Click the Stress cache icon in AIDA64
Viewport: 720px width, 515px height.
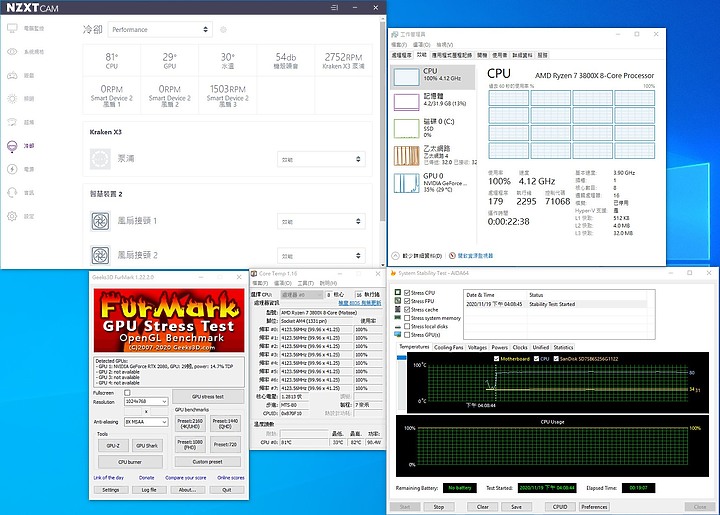[x=398, y=309]
